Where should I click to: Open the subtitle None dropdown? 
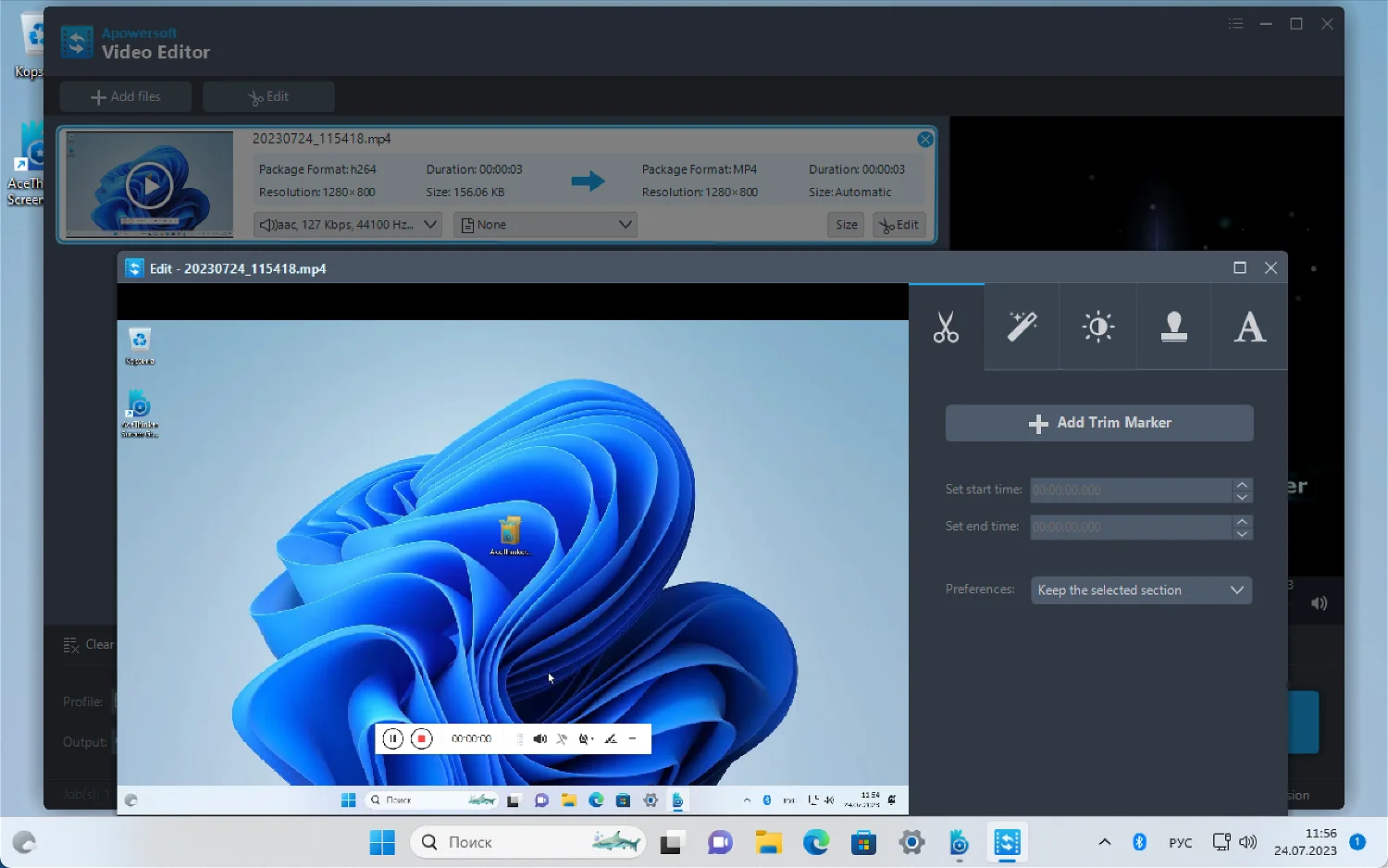[545, 225]
